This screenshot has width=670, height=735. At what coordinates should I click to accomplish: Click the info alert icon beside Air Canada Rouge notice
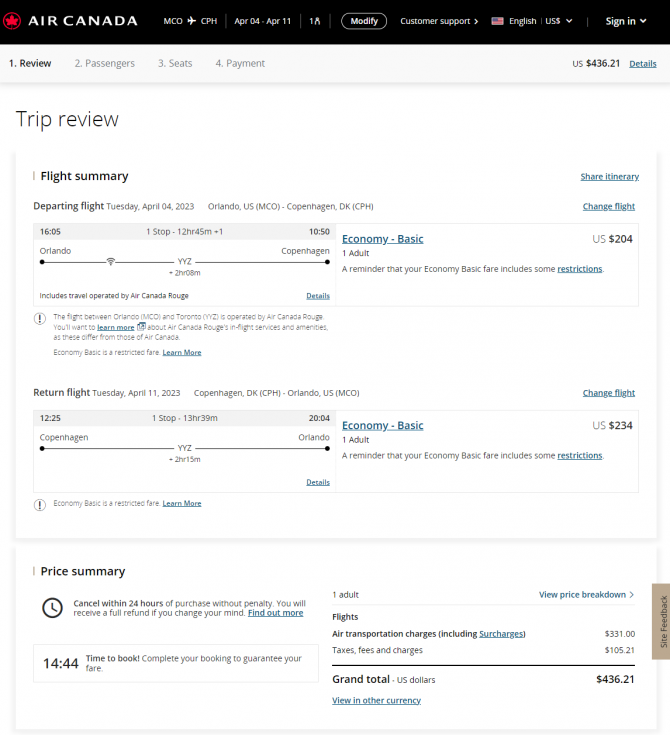tap(40, 319)
